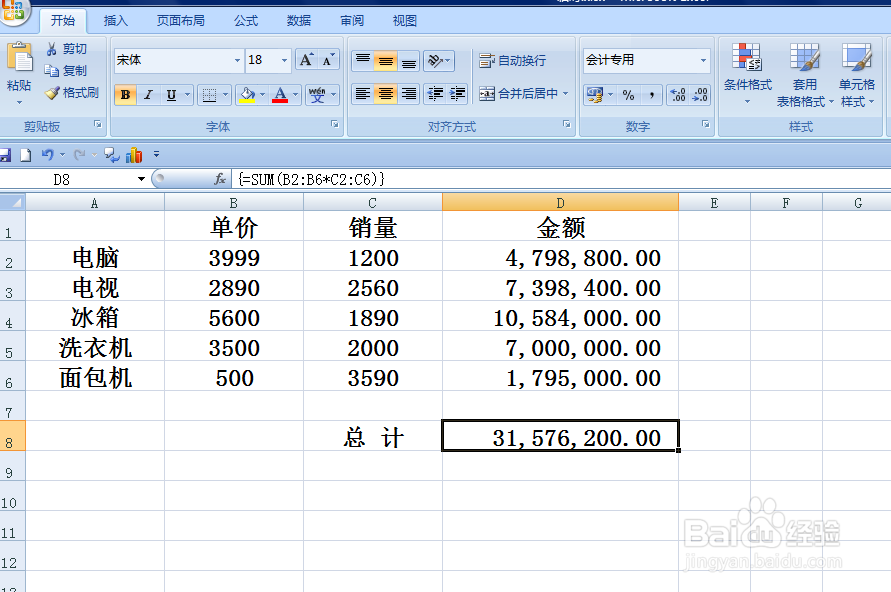891x592 pixels.
Task: Open the Name Box dropdown arrow
Action: [141, 180]
